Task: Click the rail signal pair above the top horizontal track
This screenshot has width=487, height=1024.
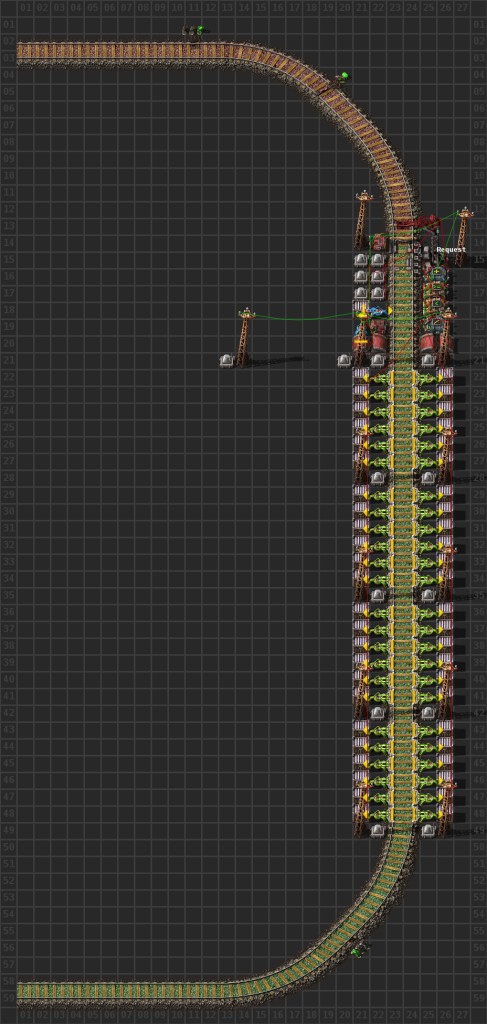Action: point(193,31)
